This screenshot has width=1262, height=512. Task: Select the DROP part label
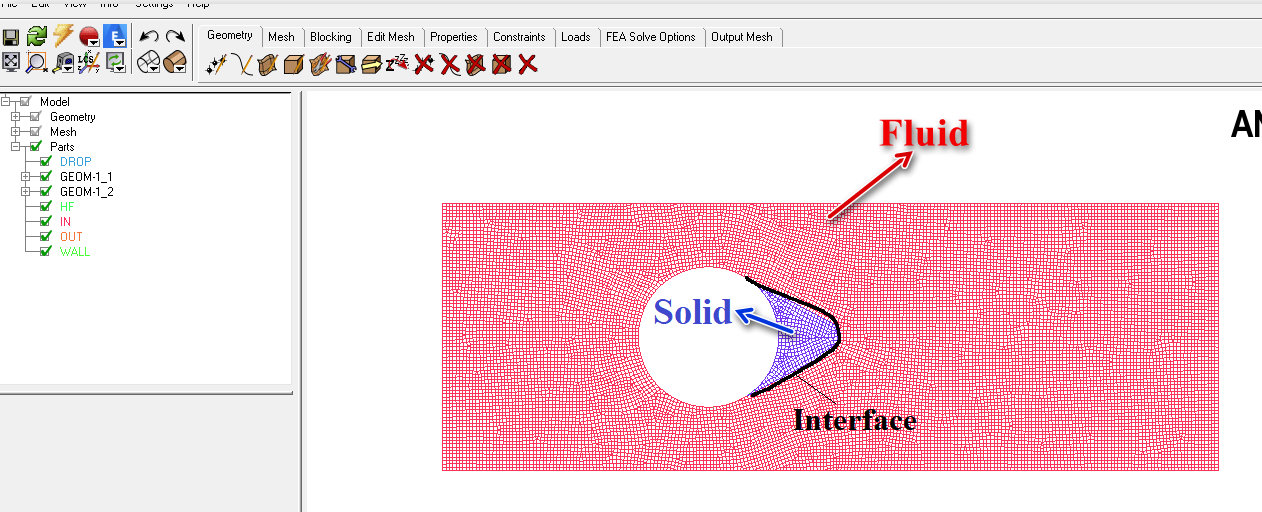75,162
